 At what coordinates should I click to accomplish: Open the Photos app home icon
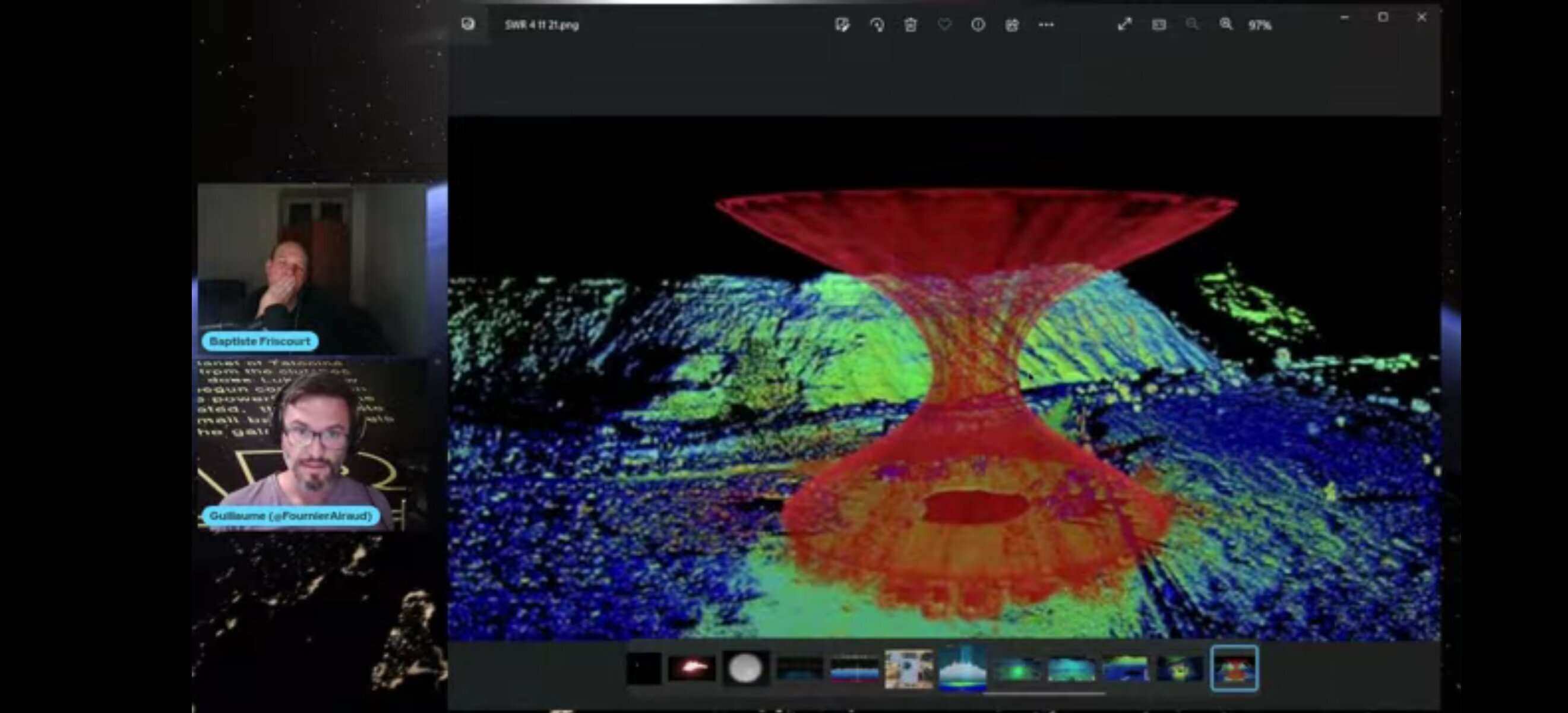pyautogui.click(x=468, y=24)
